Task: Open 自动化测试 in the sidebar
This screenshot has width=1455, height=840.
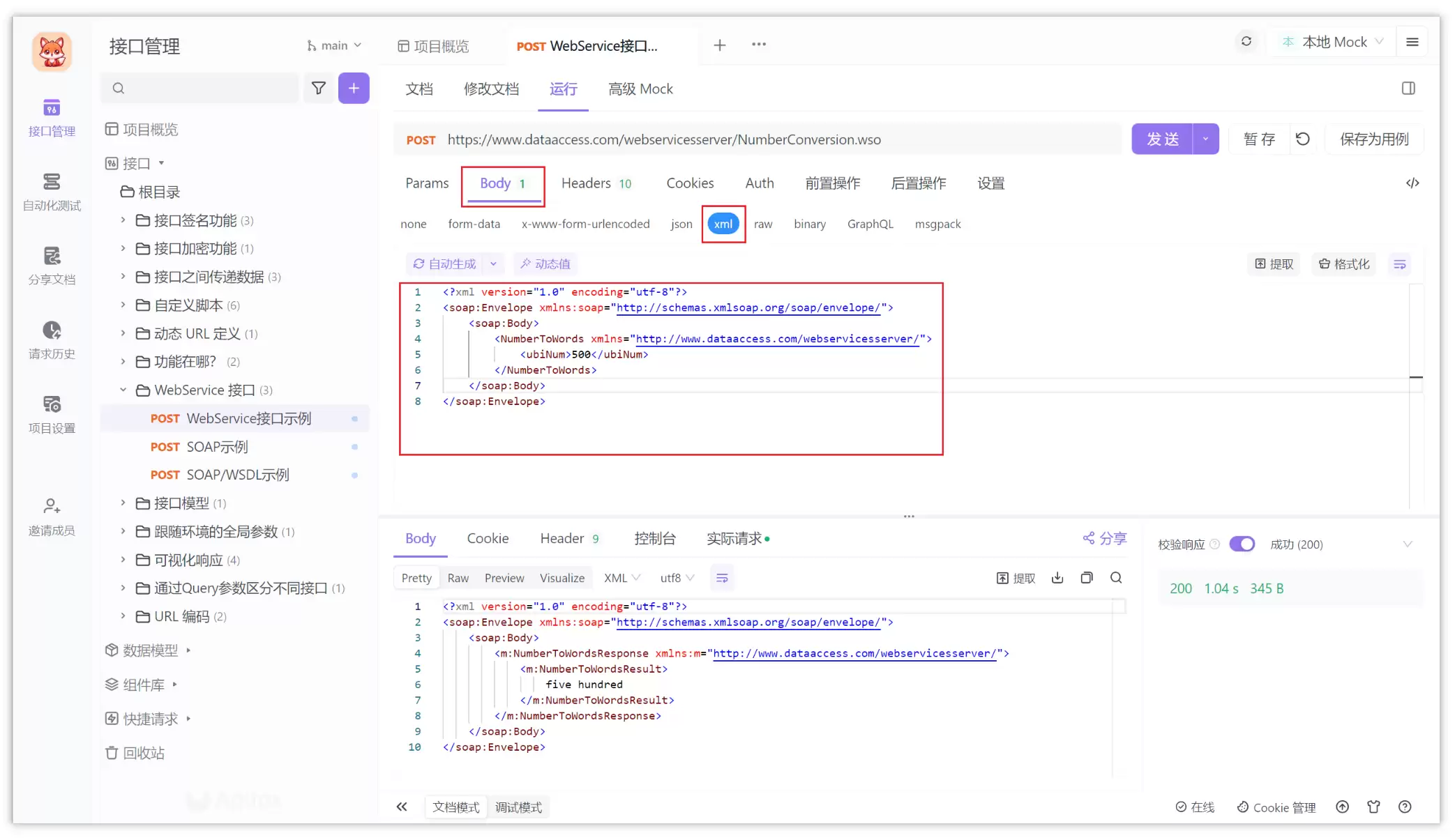Action: tap(52, 192)
